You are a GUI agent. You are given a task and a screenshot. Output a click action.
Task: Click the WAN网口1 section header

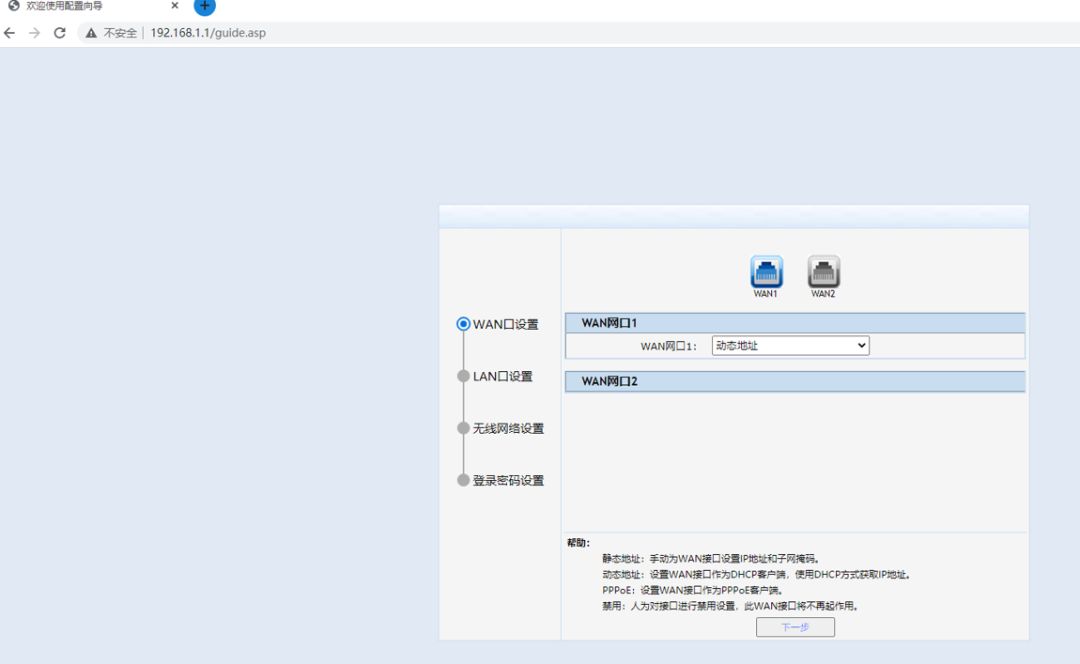795,323
